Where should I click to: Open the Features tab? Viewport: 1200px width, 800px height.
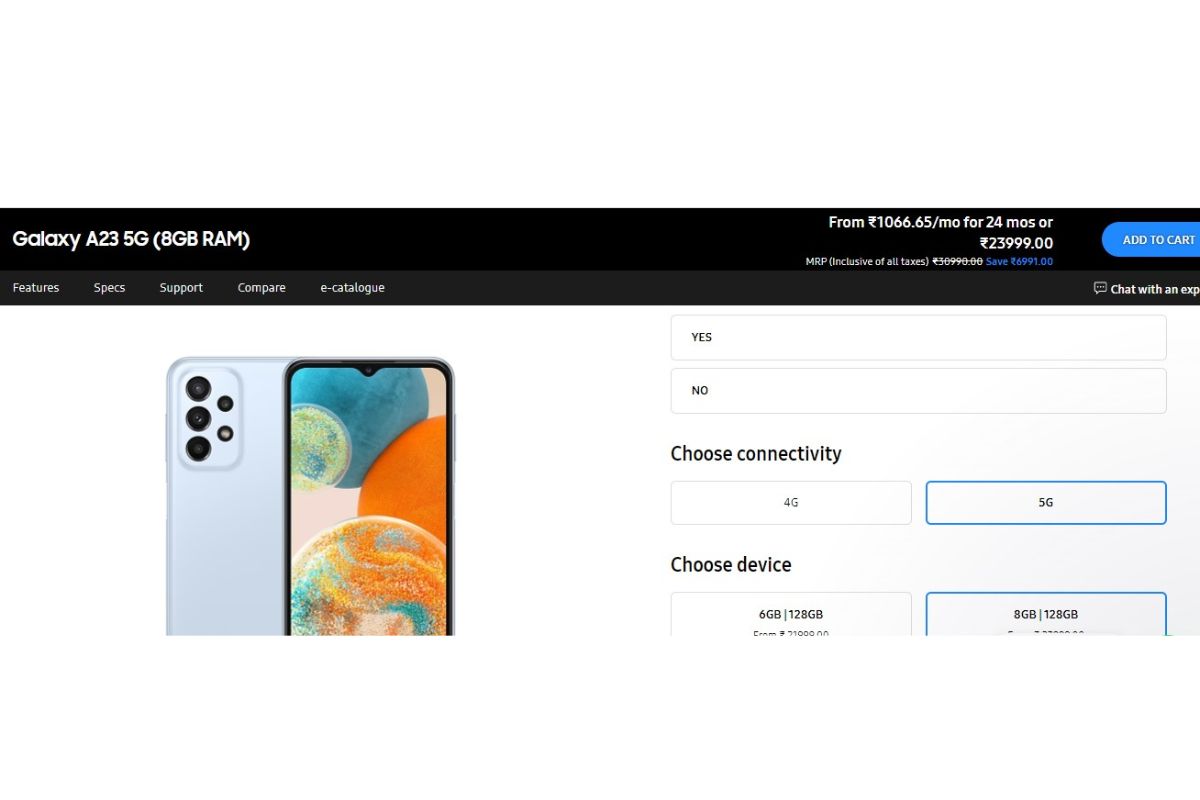pyautogui.click(x=36, y=288)
